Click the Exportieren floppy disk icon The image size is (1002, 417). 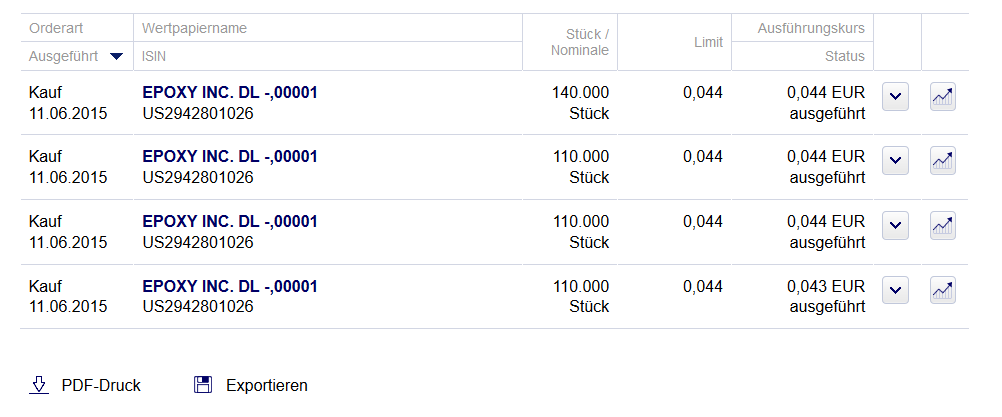[203, 385]
